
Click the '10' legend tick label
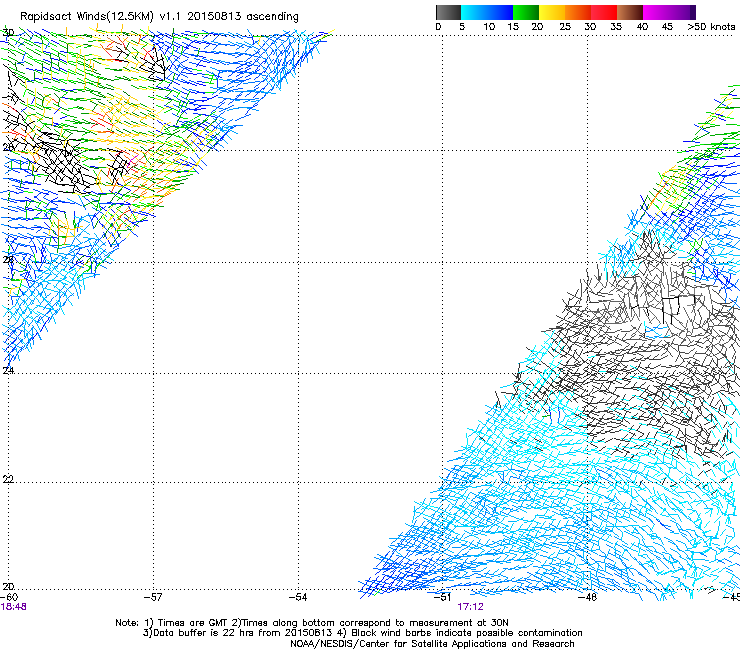click(489, 27)
